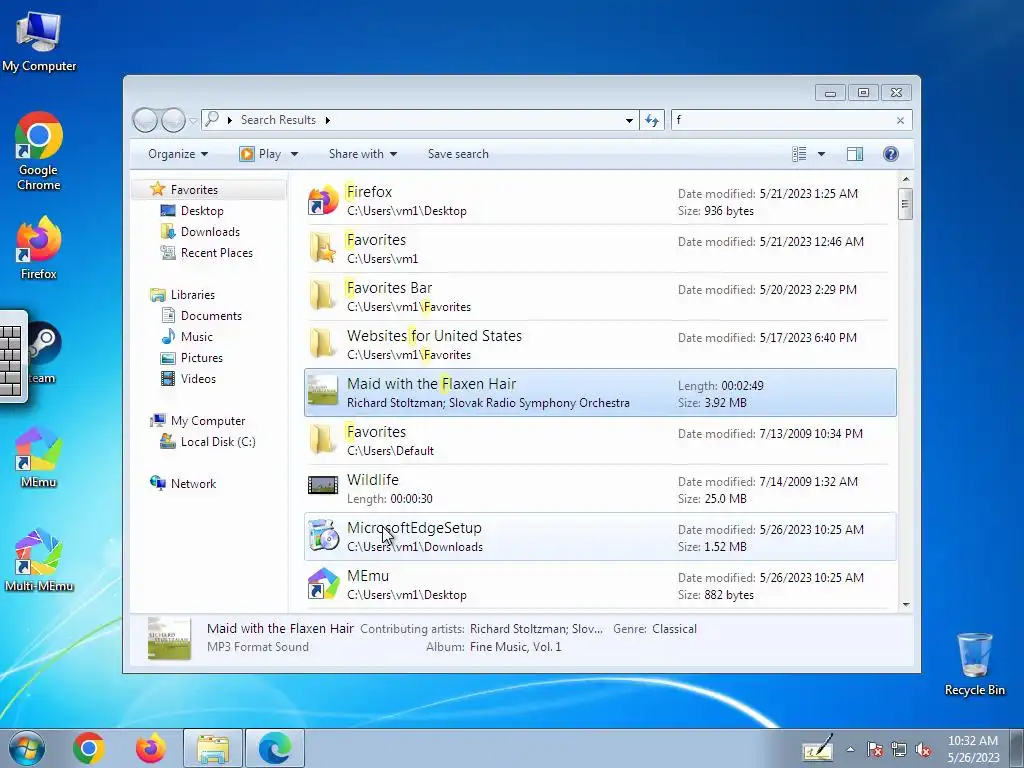The width and height of the screenshot is (1024, 768).
Task: Toggle the preview pane icon
Action: click(854, 153)
